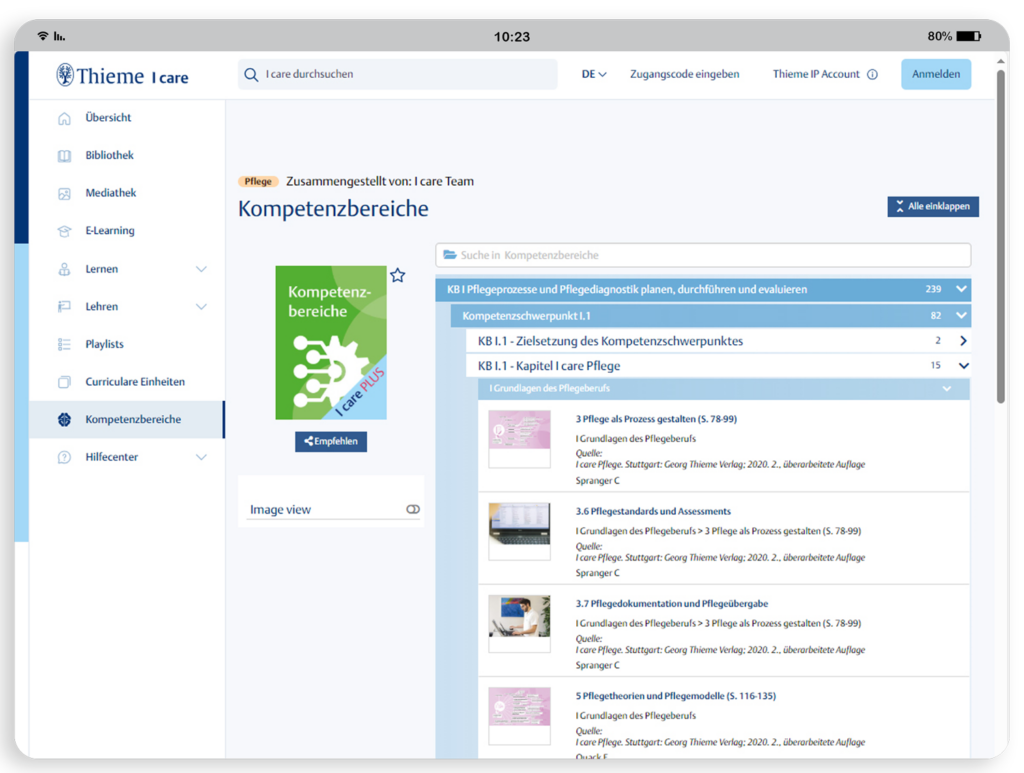
Task: Toggle the Image view switch
Action: (x=413, y=510)
